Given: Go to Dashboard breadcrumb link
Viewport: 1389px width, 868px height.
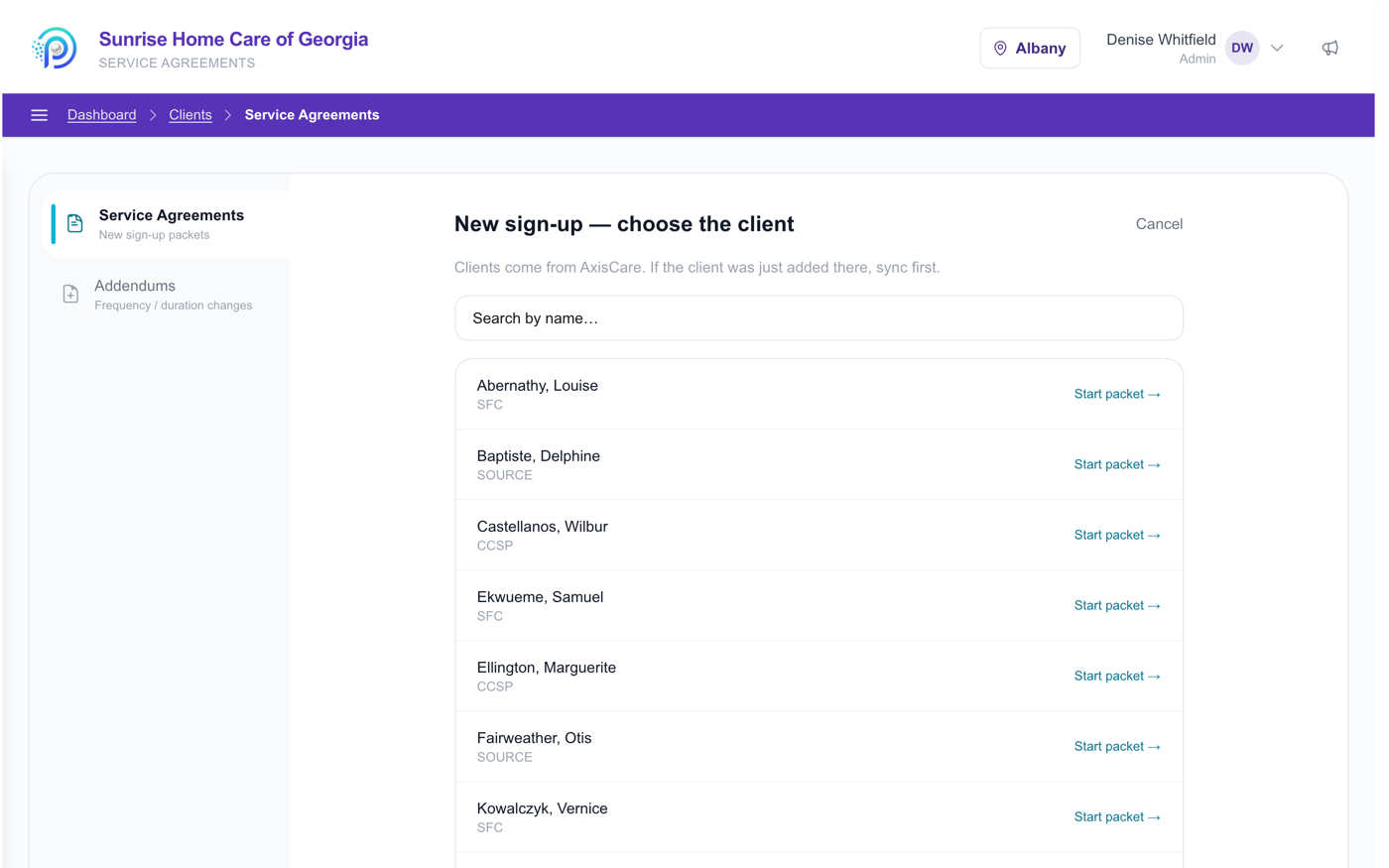Looking at the screenshot, I should click(x=102, y=115).
